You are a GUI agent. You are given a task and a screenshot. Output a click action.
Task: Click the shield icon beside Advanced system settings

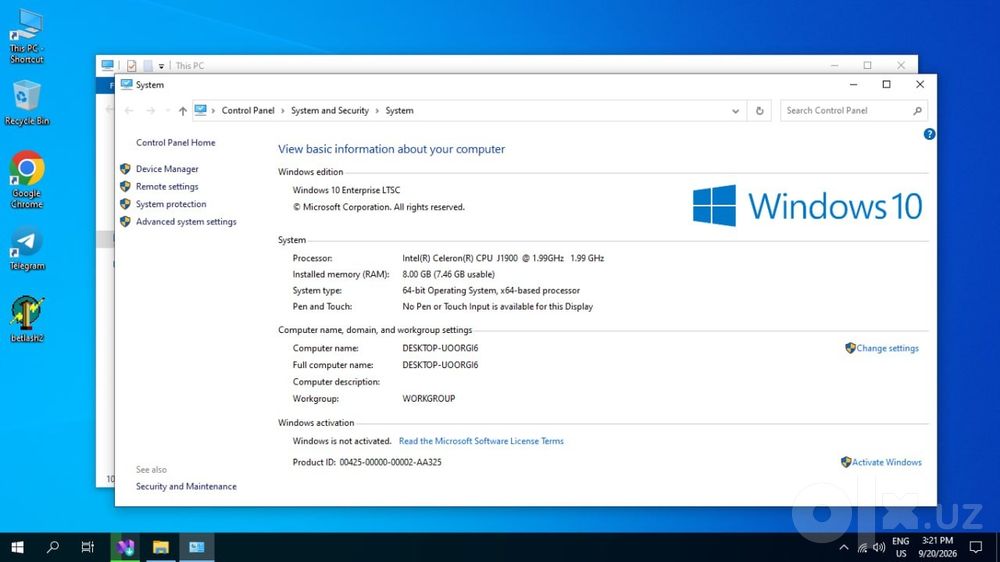pyautogui.click(x=125, y=221)
